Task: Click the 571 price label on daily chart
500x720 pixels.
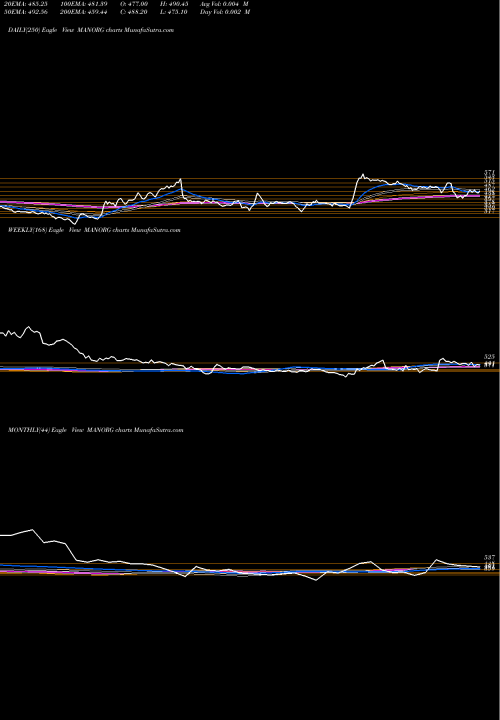Action: [489, 172]
